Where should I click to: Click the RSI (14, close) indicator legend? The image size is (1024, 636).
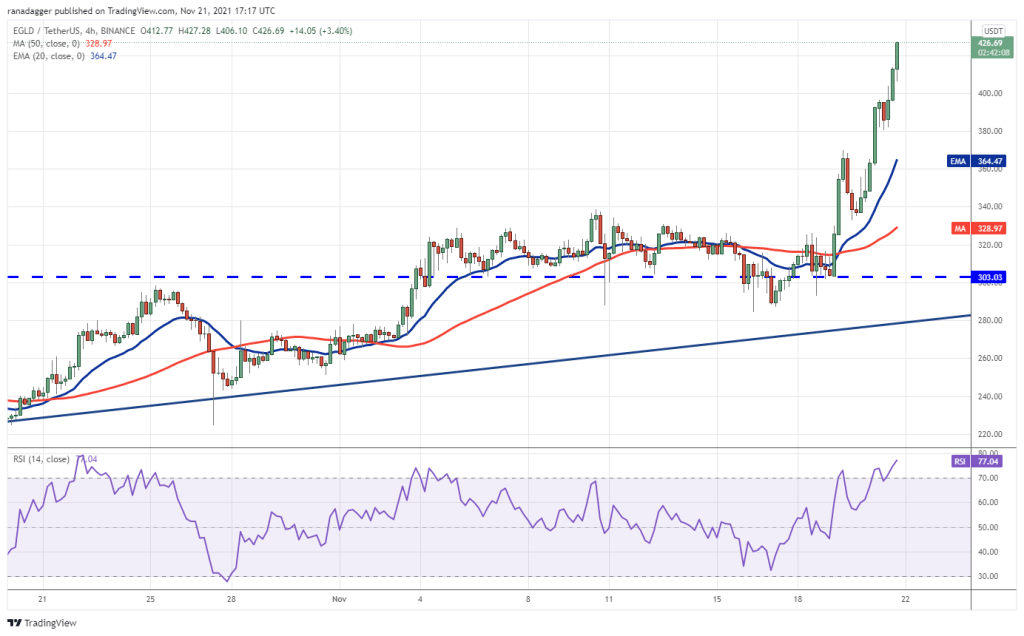pos(40,459)
